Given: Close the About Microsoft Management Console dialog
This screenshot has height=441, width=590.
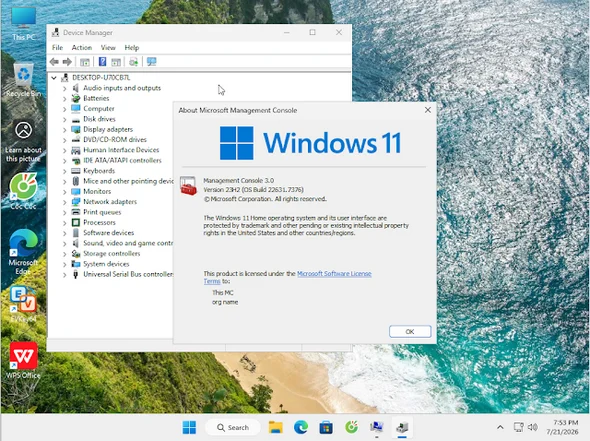Looking at the screenshot, I should pos(428,110).
